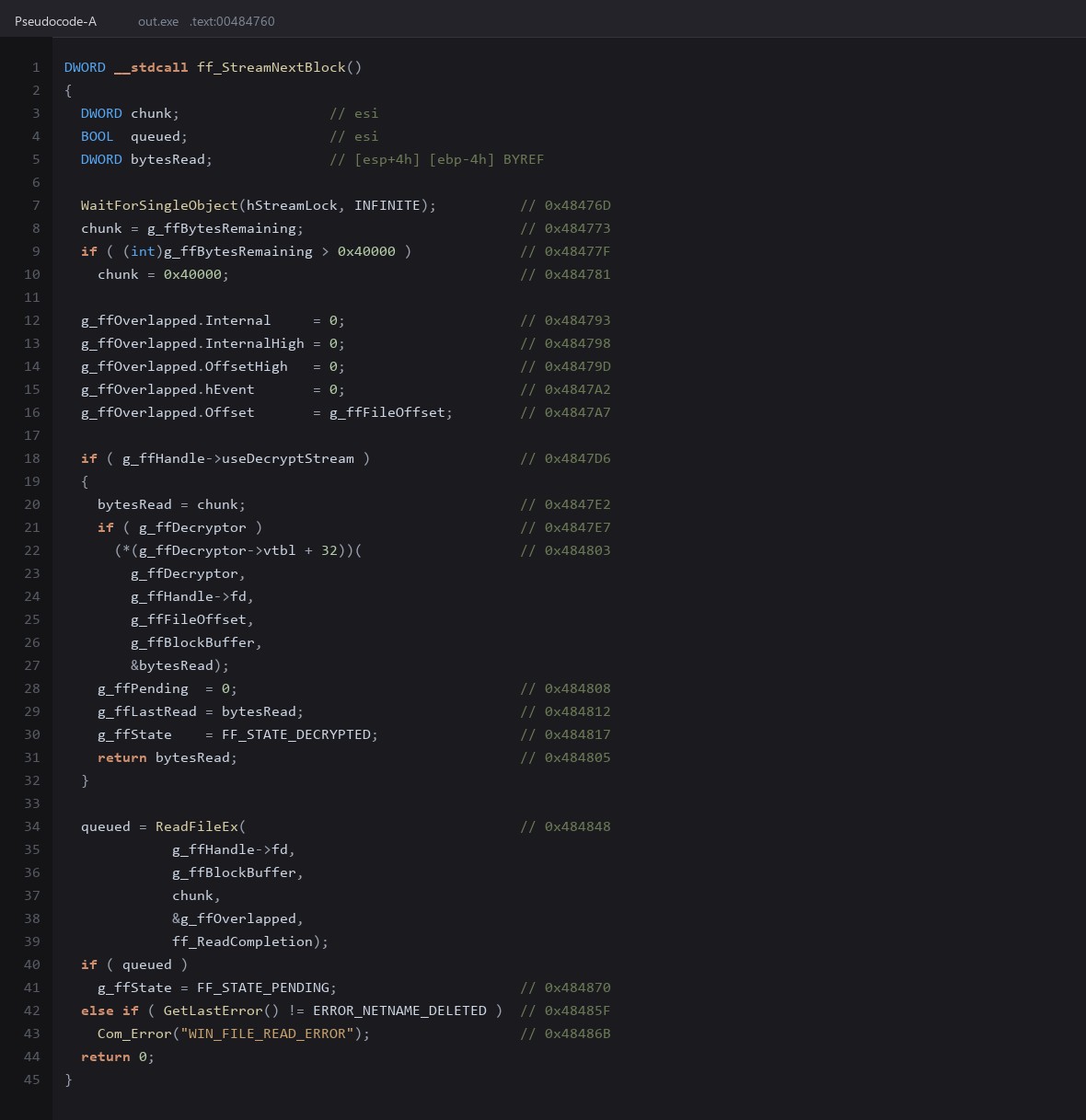This screenshot has height=1120, width=1086.
Task: Click the address comment 0x484817
Action: 565,734
